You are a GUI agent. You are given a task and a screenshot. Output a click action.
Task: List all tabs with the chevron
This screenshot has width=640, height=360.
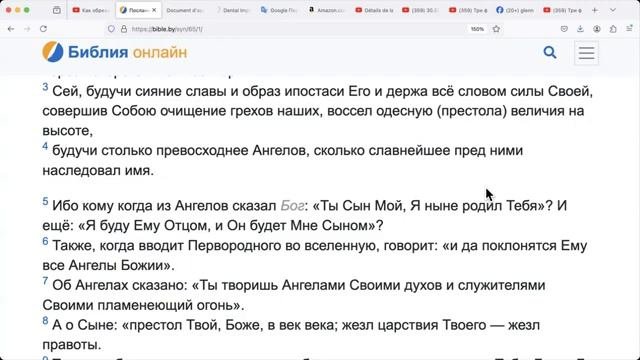point(613,10)
